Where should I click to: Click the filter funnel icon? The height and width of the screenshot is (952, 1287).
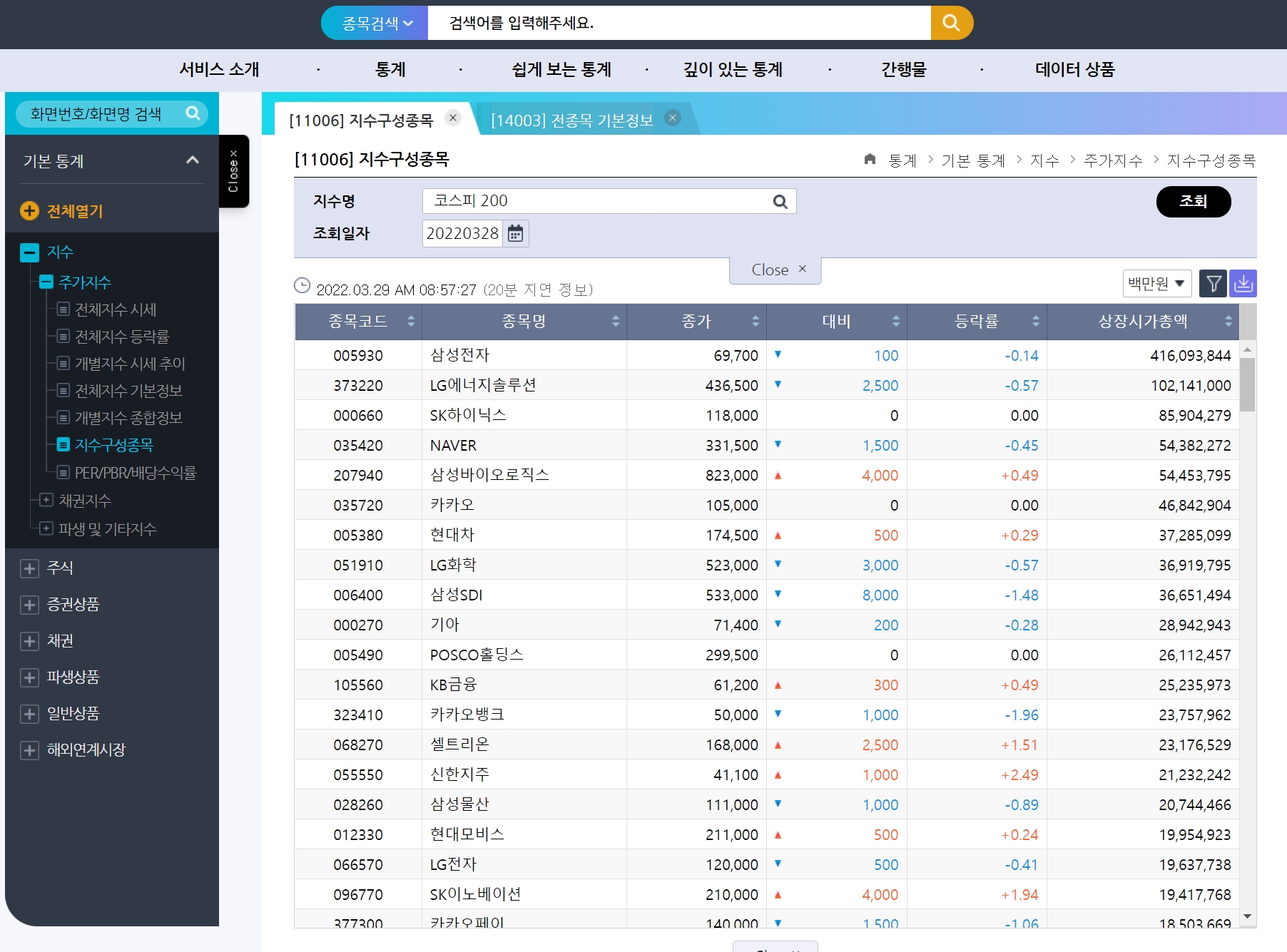coord(1214,284)
